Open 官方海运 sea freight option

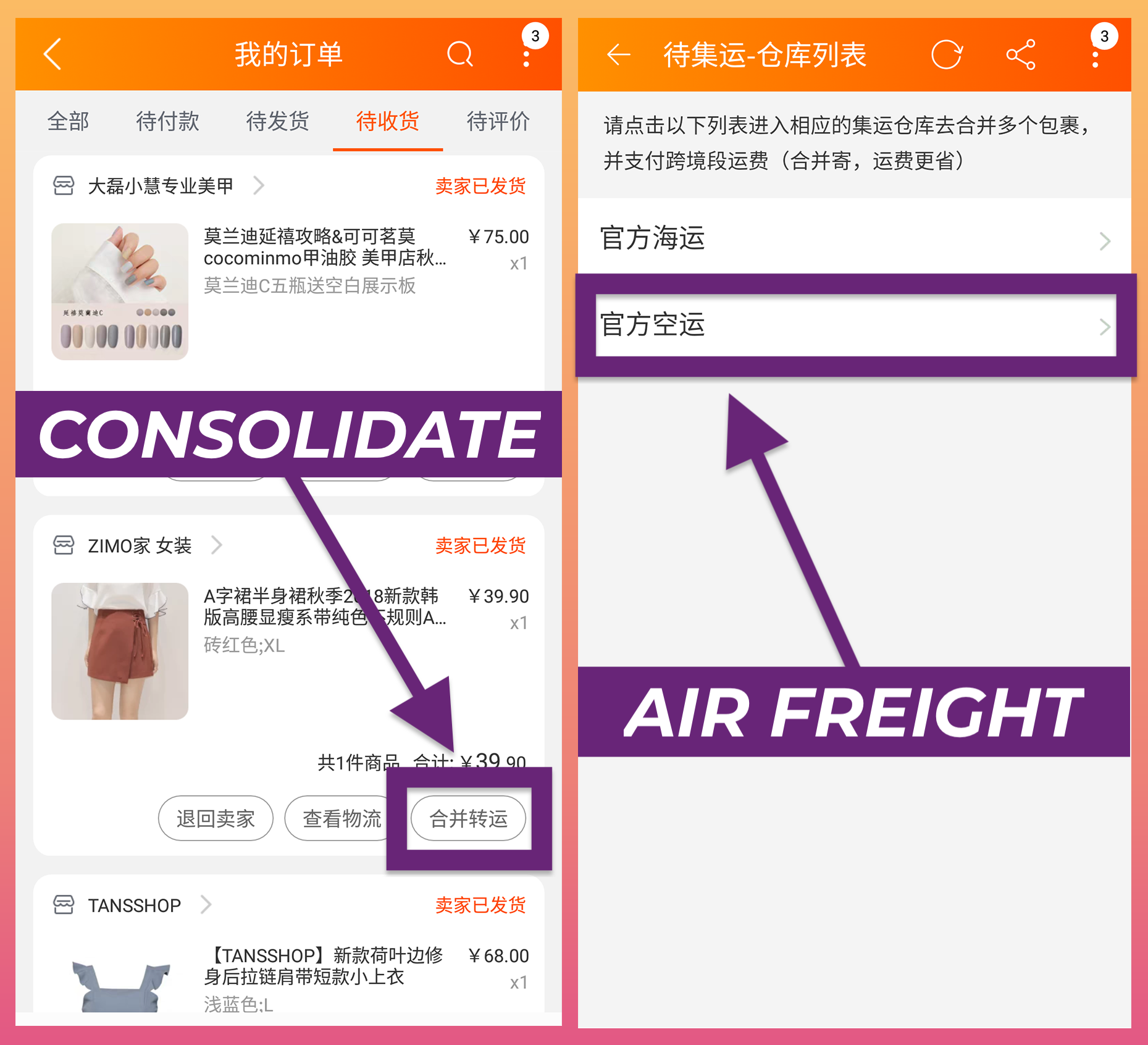pos(855,238)
